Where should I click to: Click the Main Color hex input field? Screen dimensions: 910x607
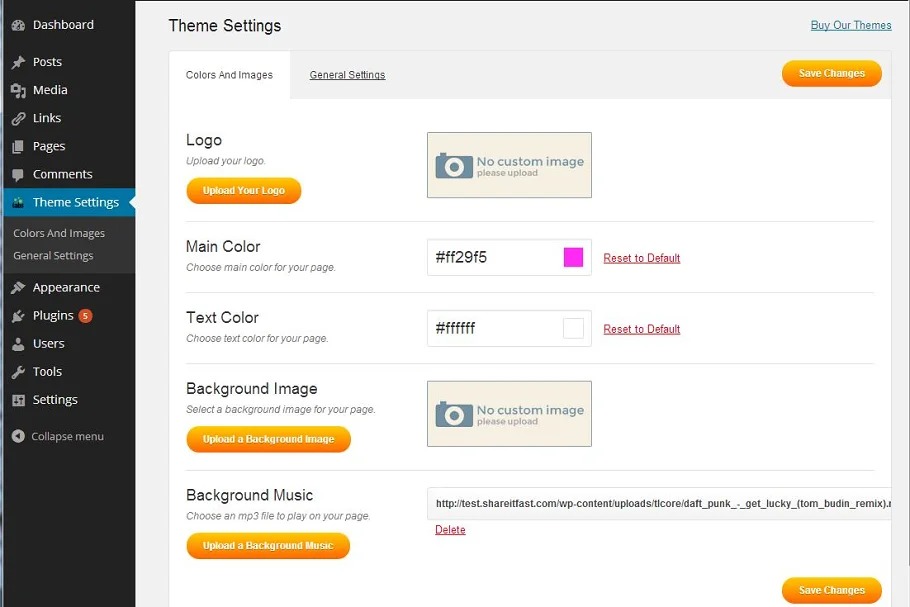click(x=492, y=258)
